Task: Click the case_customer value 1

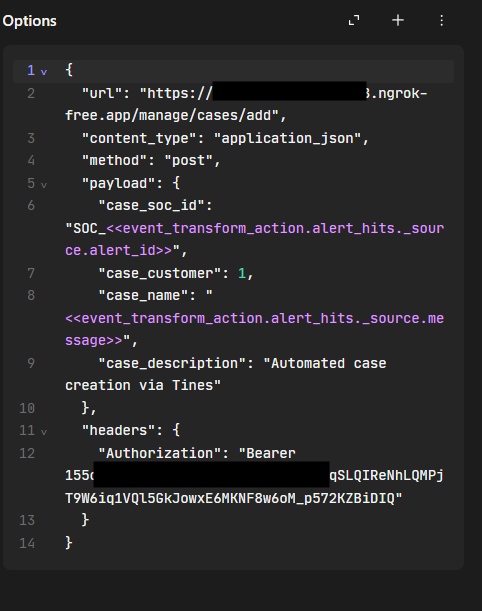Action: [x=242, y=273]
